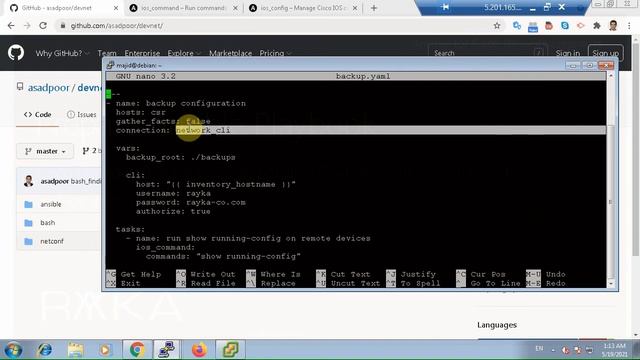640x360 pixels.
Task: Open the Python taskbar icon
Action: click(230, 350)
